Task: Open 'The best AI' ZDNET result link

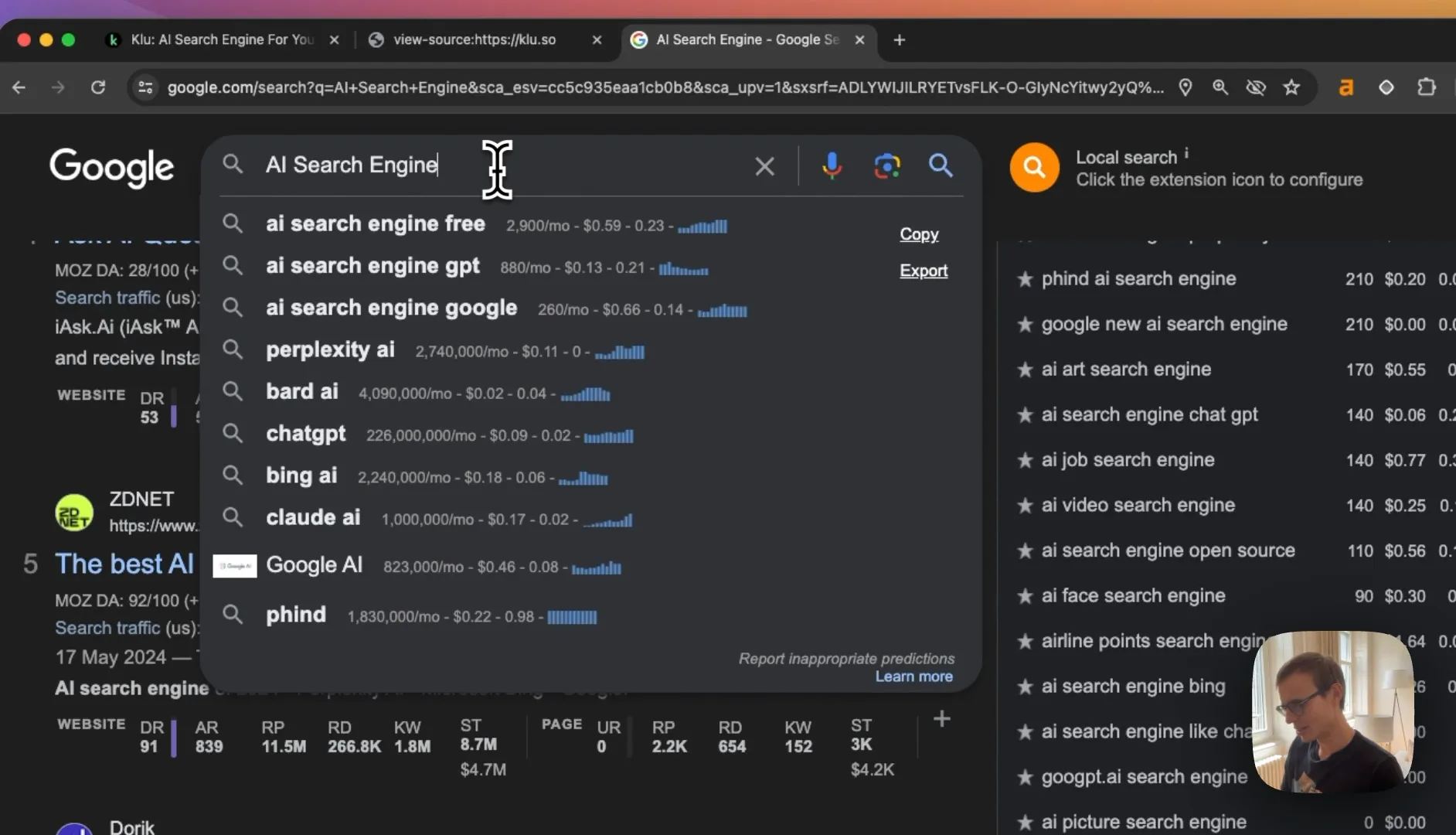Action: point(124,564)
